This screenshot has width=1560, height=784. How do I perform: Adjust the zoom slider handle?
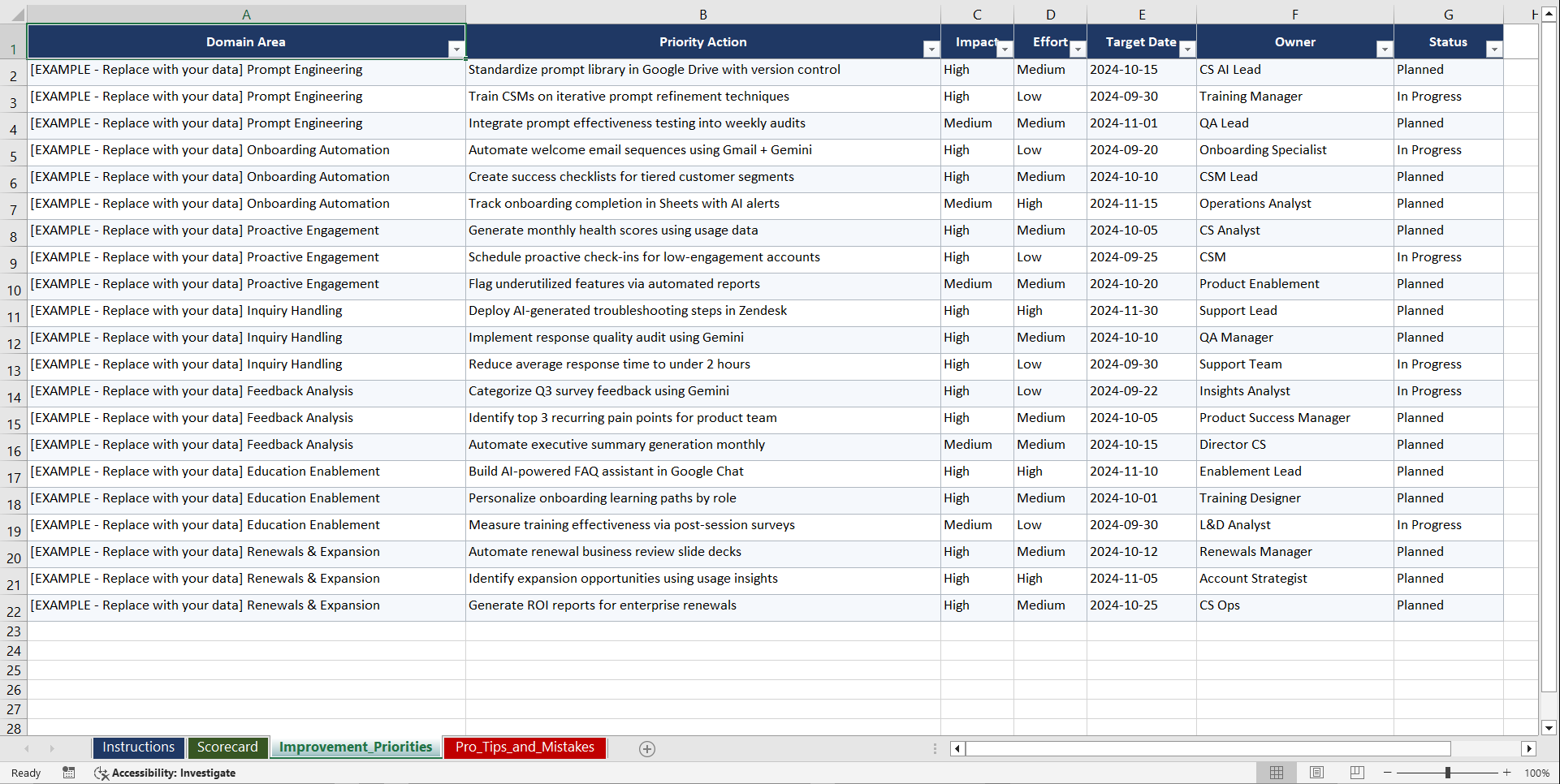coord(1448,773)
